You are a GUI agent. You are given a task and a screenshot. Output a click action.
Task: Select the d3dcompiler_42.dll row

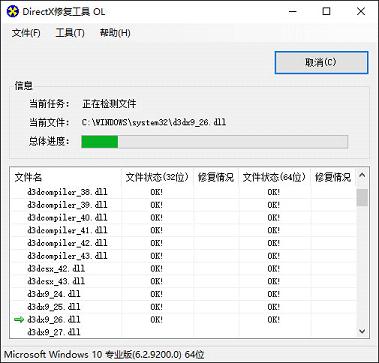(x=183, y=243)
